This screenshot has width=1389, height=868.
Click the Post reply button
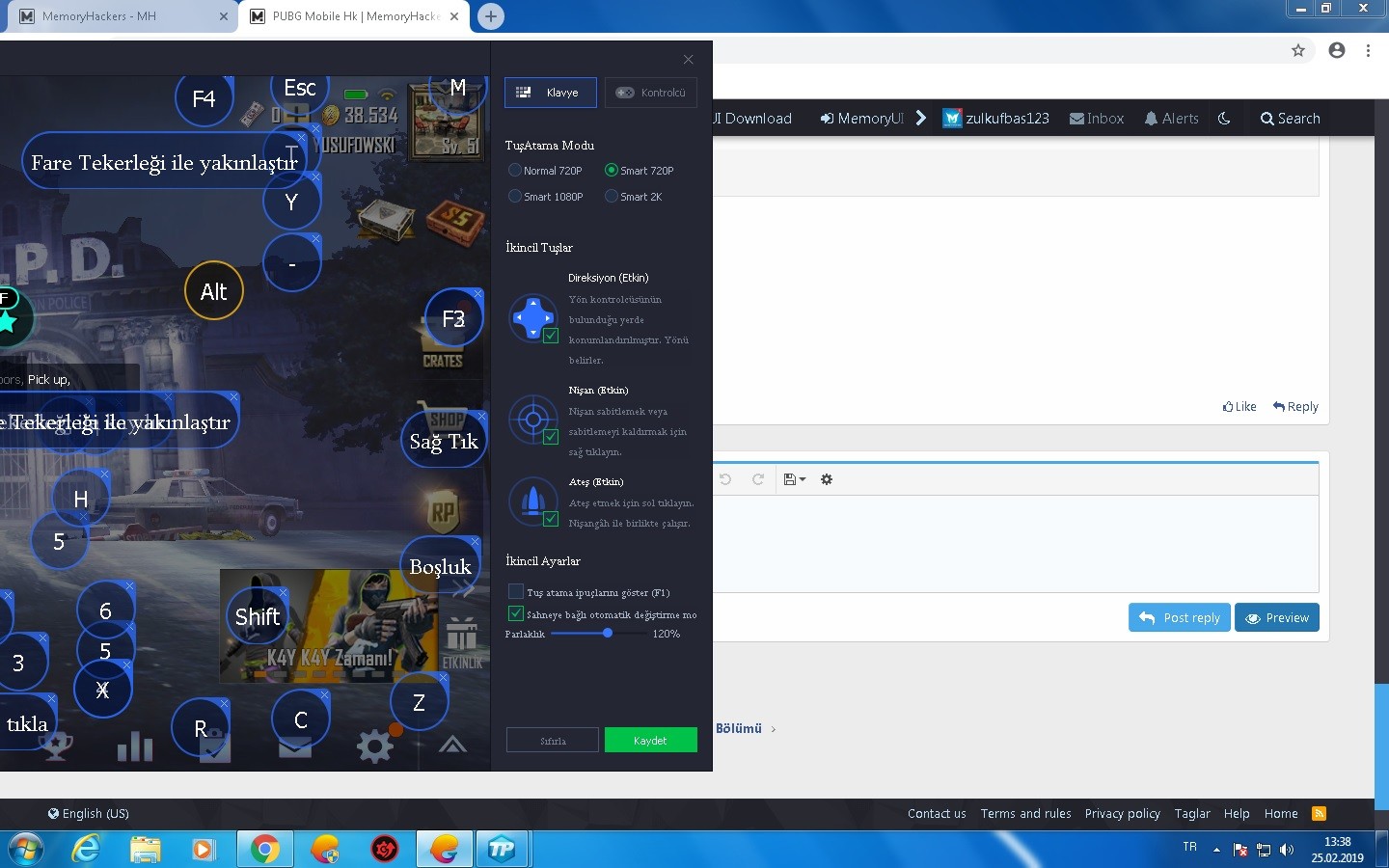tap(1180, 617)
